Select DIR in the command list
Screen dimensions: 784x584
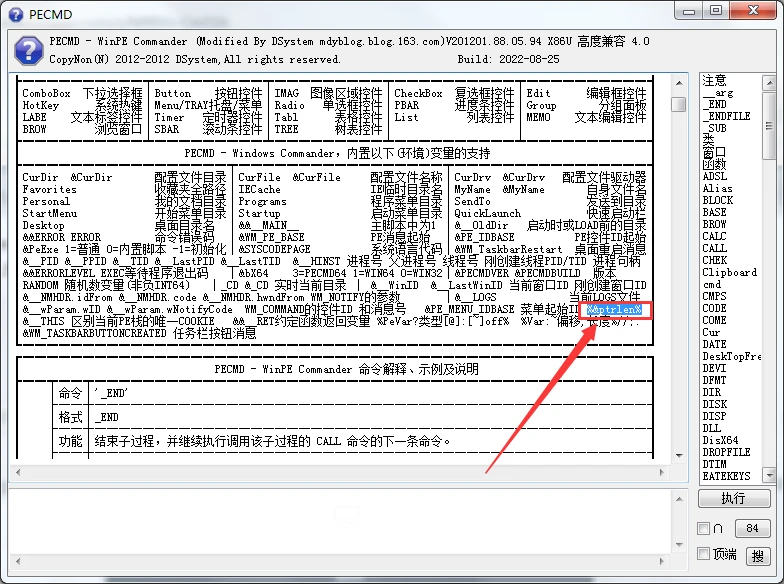click(x=712, y=392)
